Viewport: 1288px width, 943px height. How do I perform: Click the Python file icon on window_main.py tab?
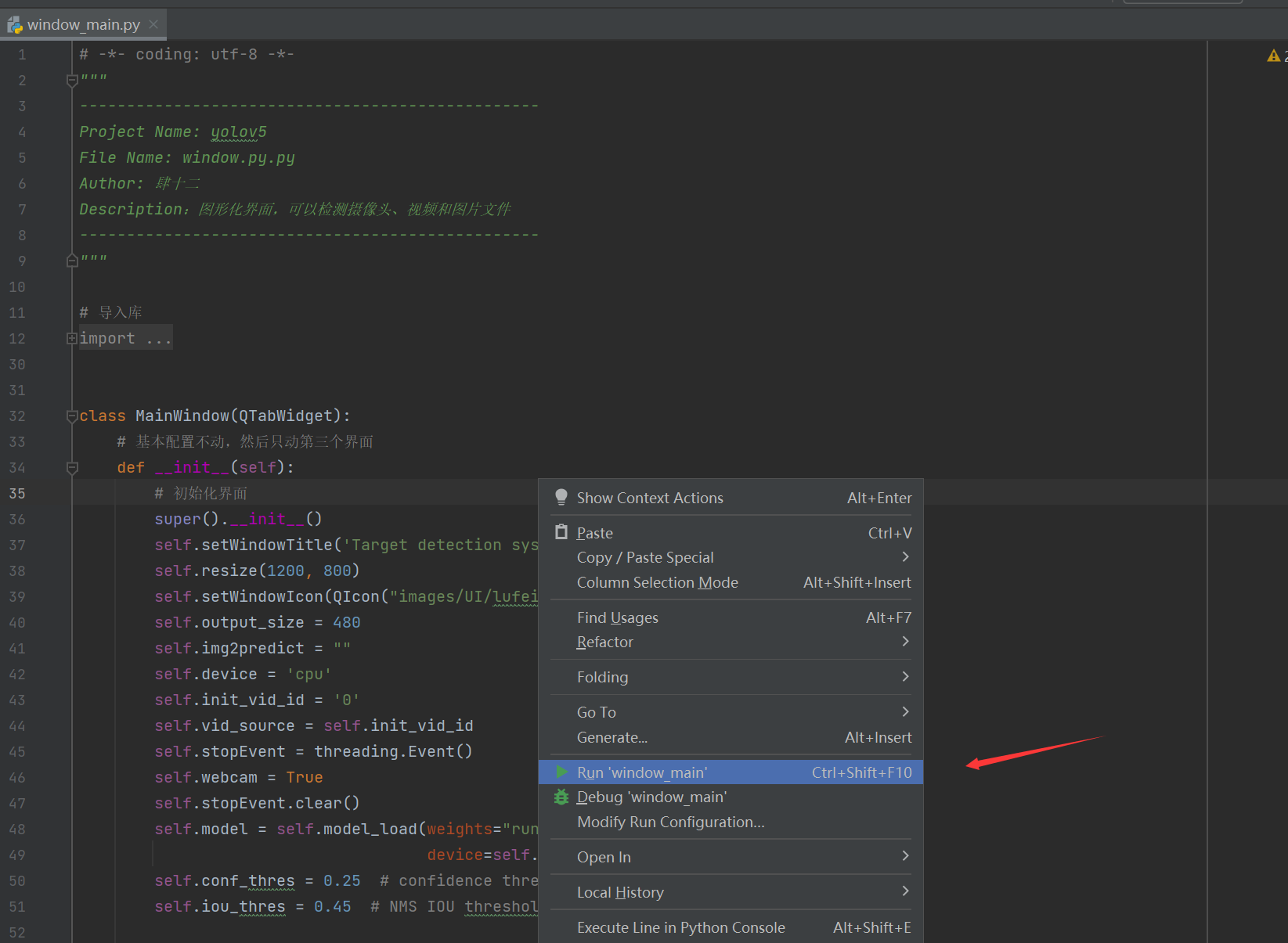pyautogui.click(x=15, y=25)
